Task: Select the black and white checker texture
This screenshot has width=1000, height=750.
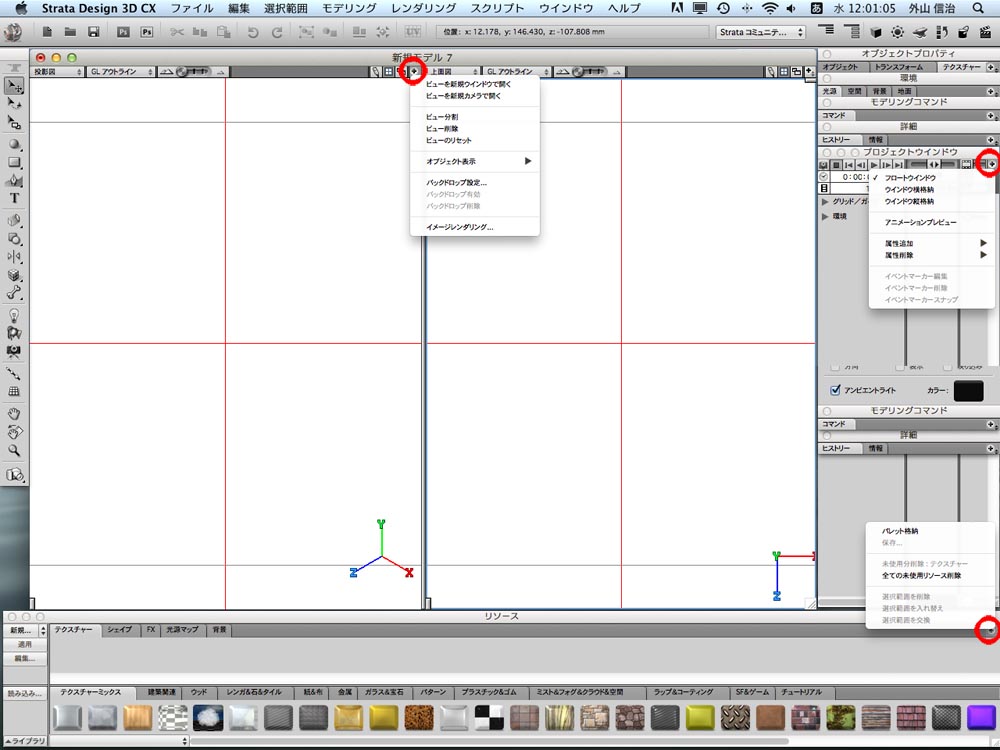Action: [489, 718]
